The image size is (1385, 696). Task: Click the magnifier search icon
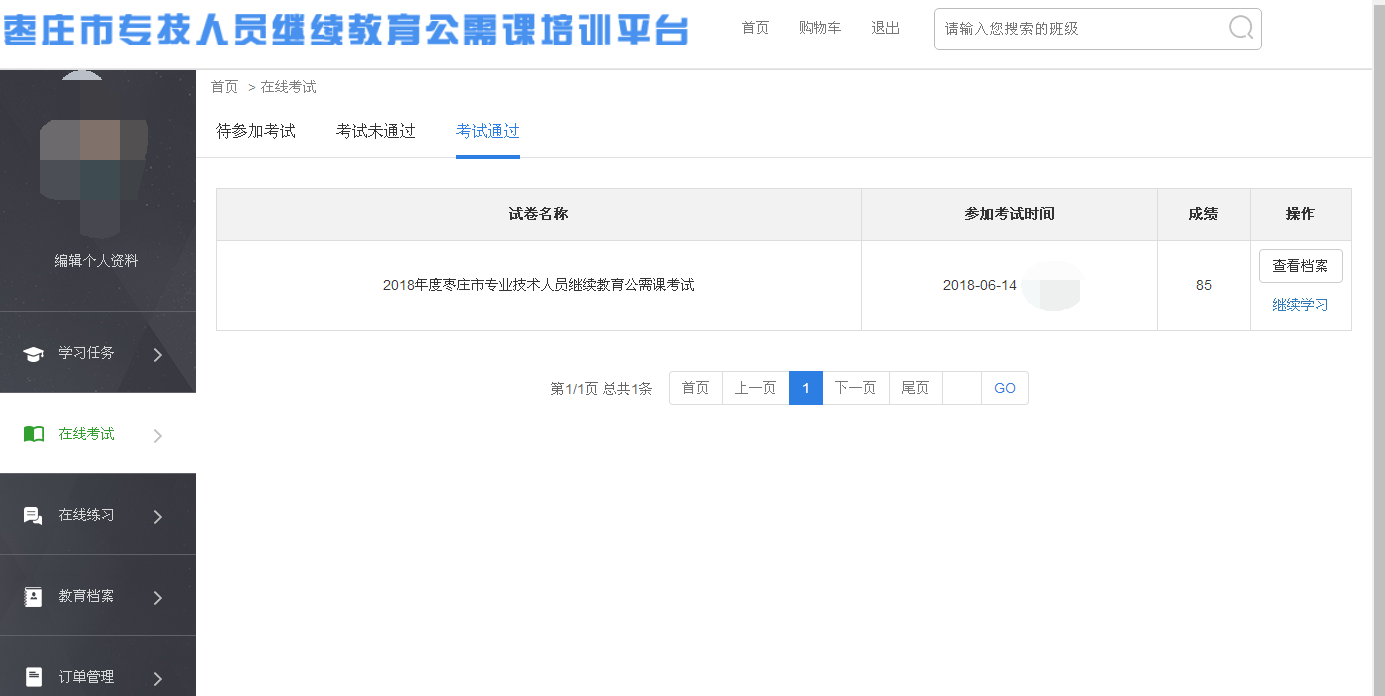tap(1240, 28)
